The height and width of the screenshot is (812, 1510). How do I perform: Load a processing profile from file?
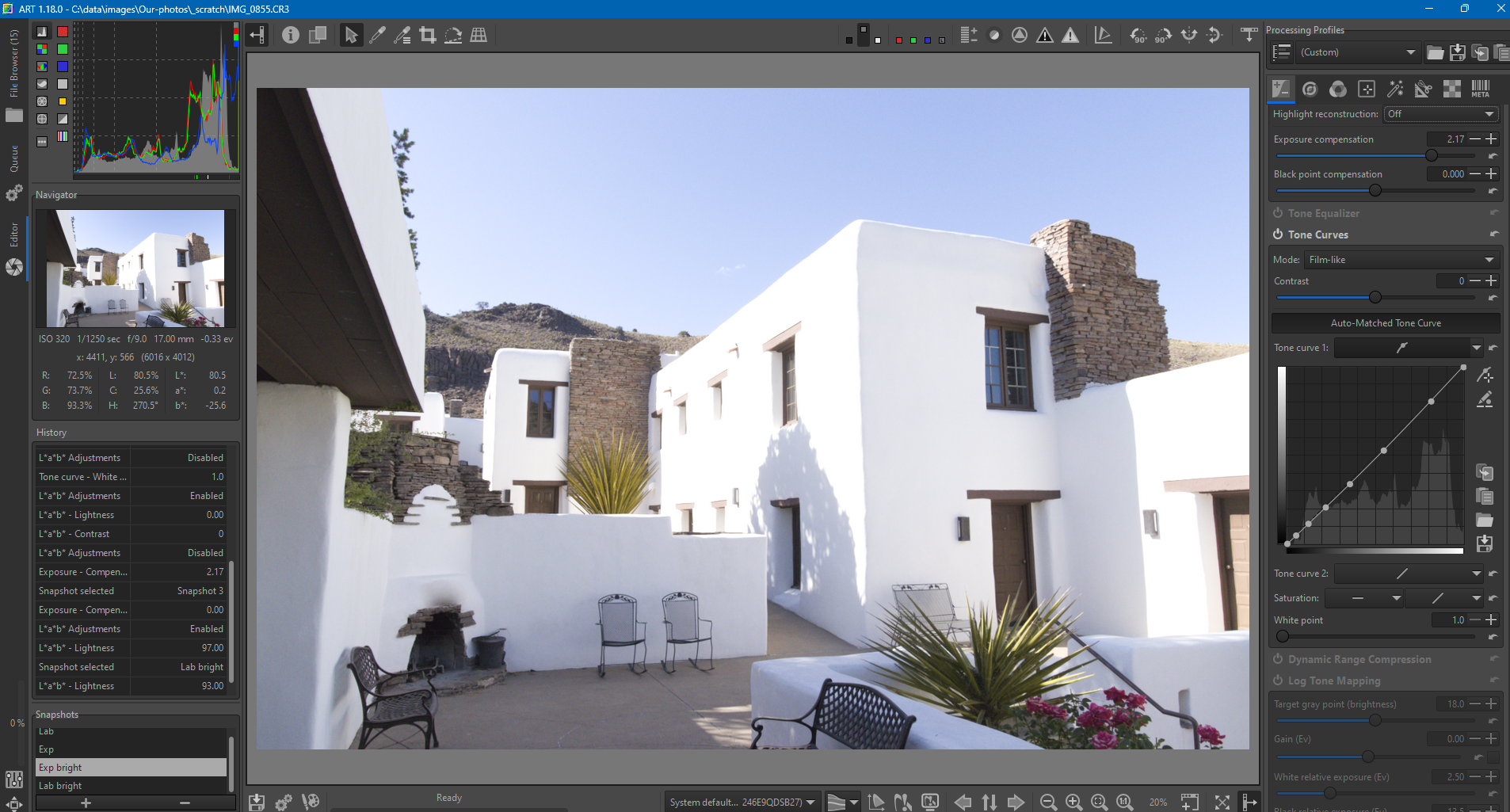pos(1435,53)
